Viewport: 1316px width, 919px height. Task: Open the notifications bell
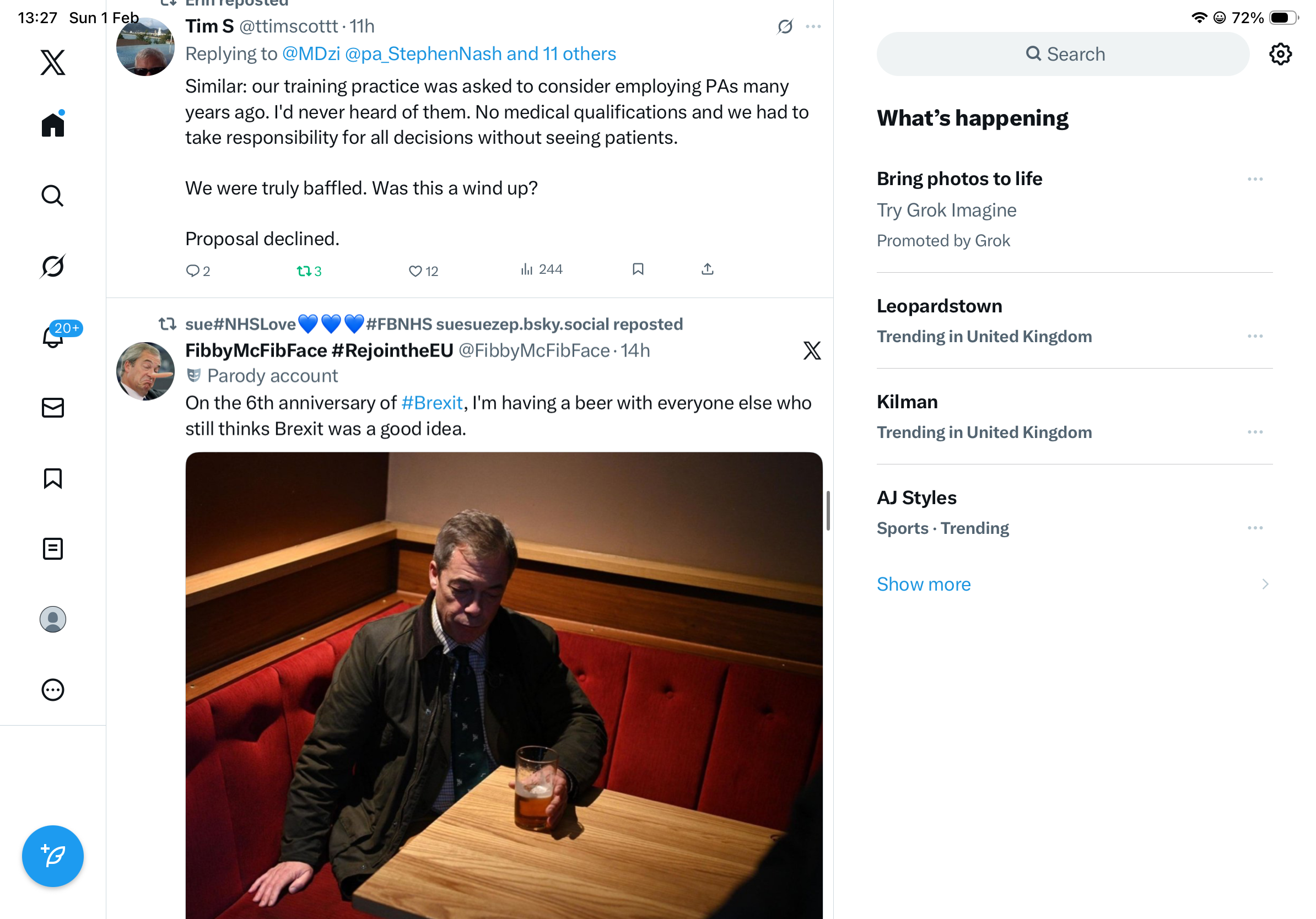click(53, 337)
